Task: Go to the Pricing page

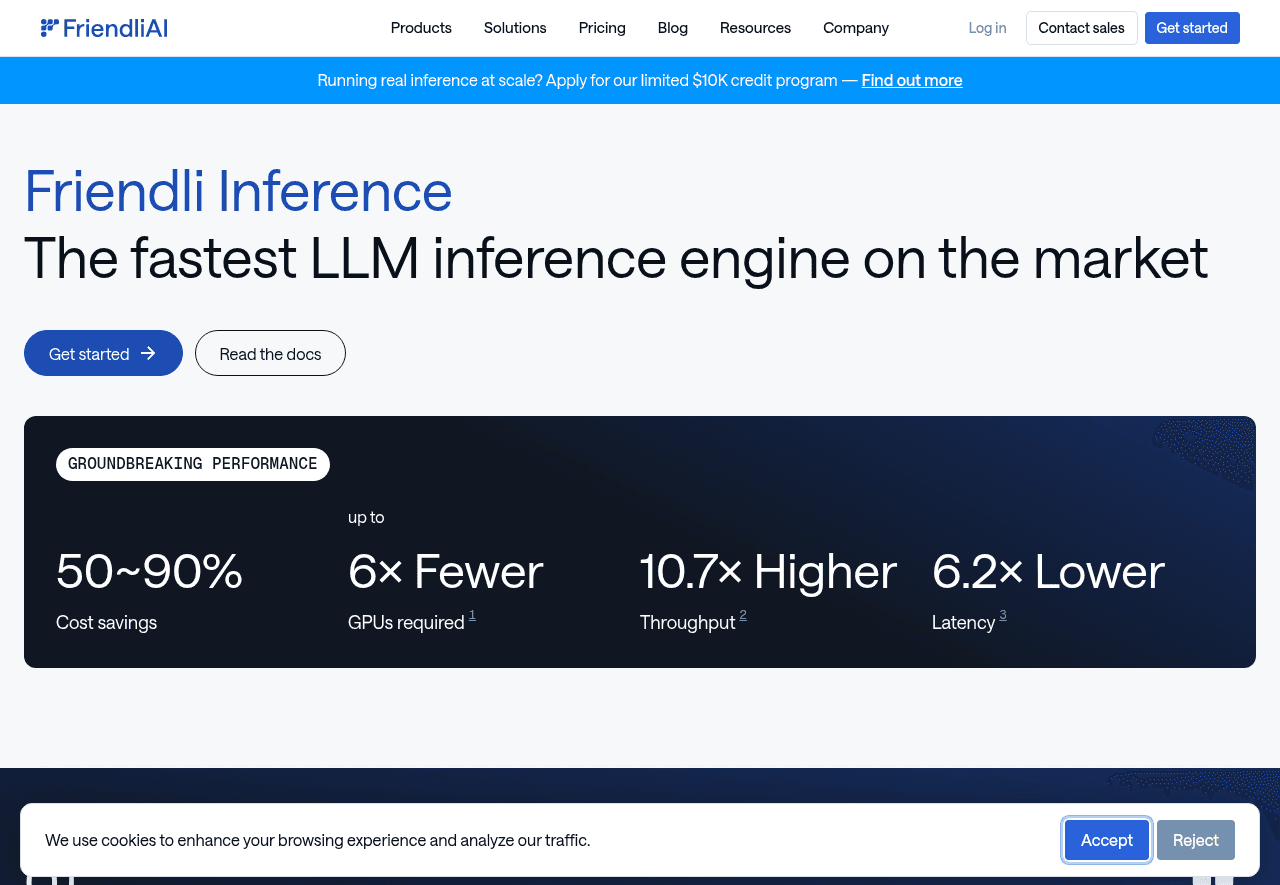Action: coord(602,28)
